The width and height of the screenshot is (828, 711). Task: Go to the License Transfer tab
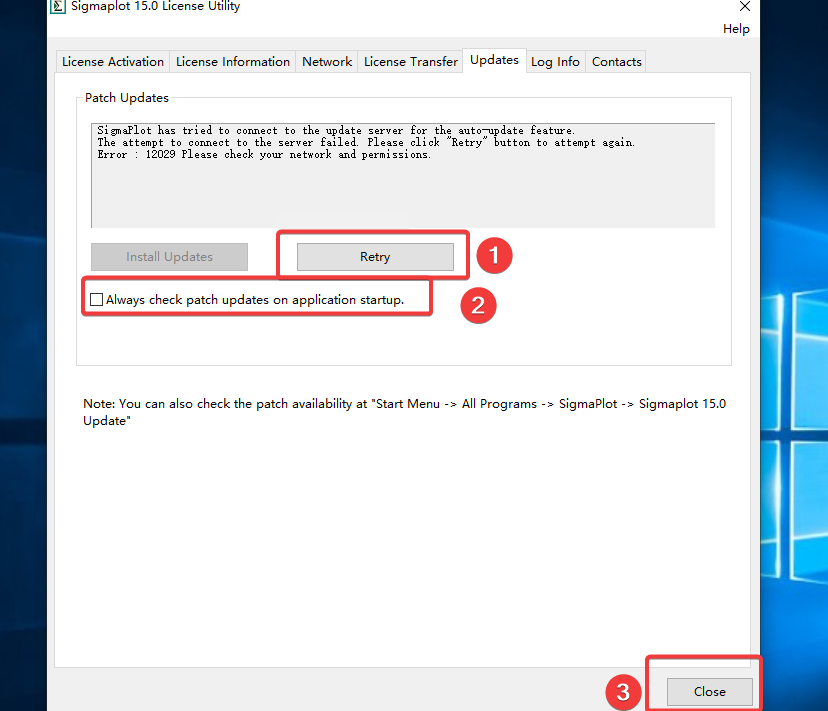411,62
